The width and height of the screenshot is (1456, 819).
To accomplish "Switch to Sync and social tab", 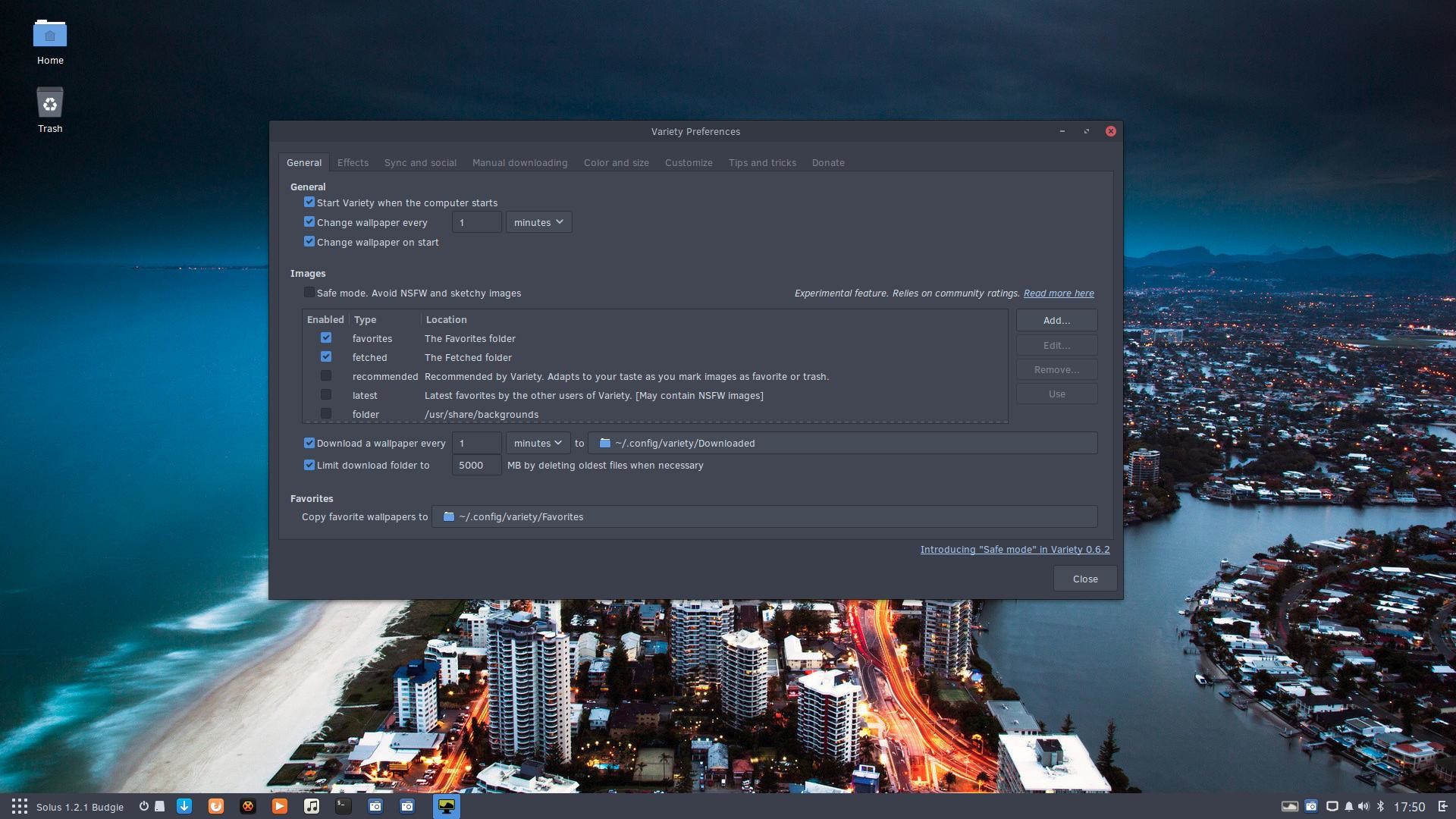I will [420, 162].
